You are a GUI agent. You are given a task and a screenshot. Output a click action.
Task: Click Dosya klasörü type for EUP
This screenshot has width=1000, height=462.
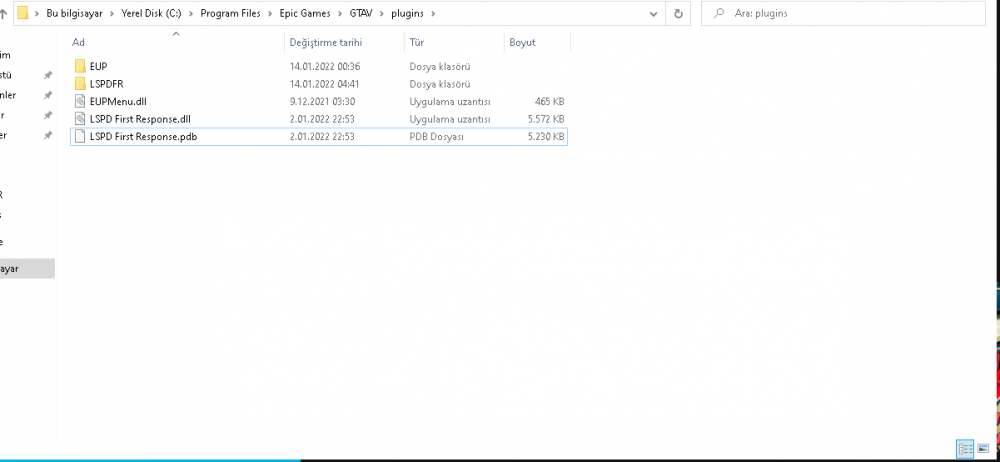point(440,66)
